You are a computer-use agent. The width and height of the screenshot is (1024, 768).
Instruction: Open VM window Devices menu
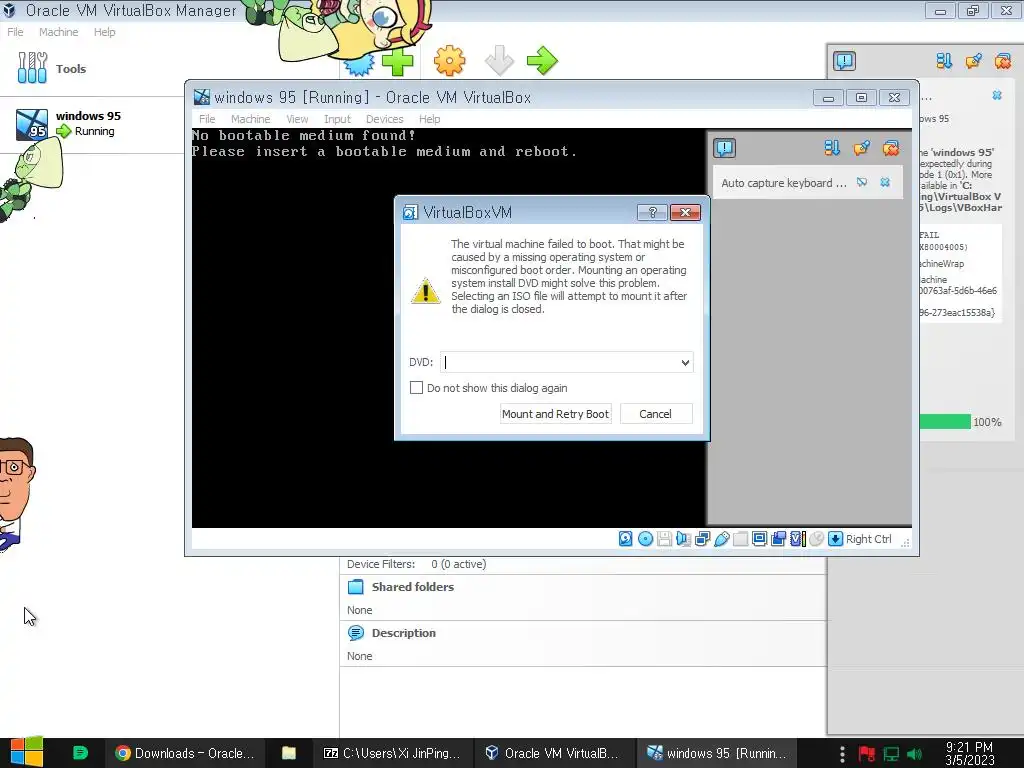385,119
